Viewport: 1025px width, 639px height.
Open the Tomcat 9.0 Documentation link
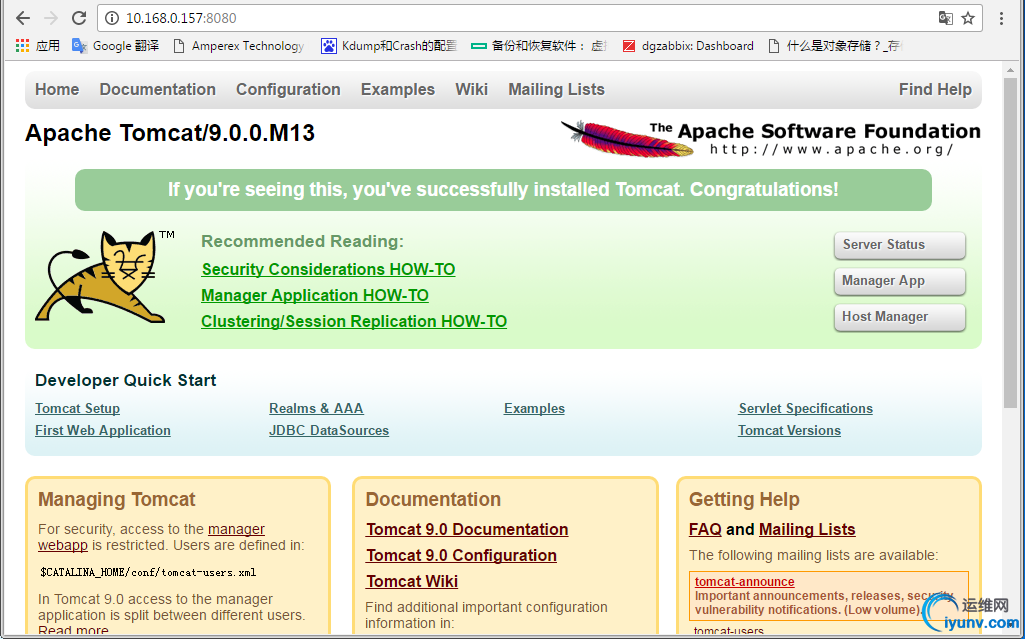[x=467, y=529]
